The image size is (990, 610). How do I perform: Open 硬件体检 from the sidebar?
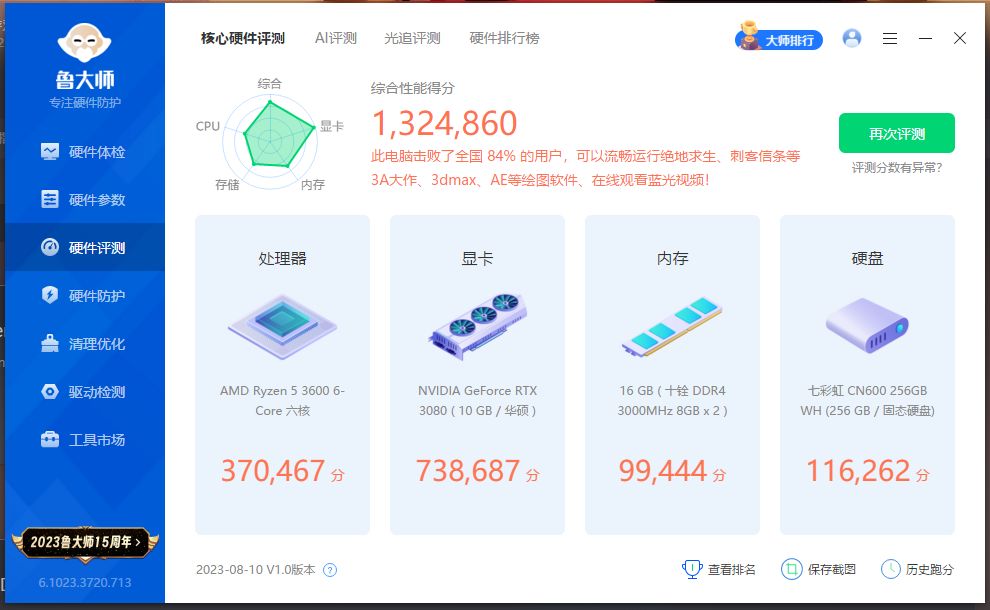pos(85,152)
